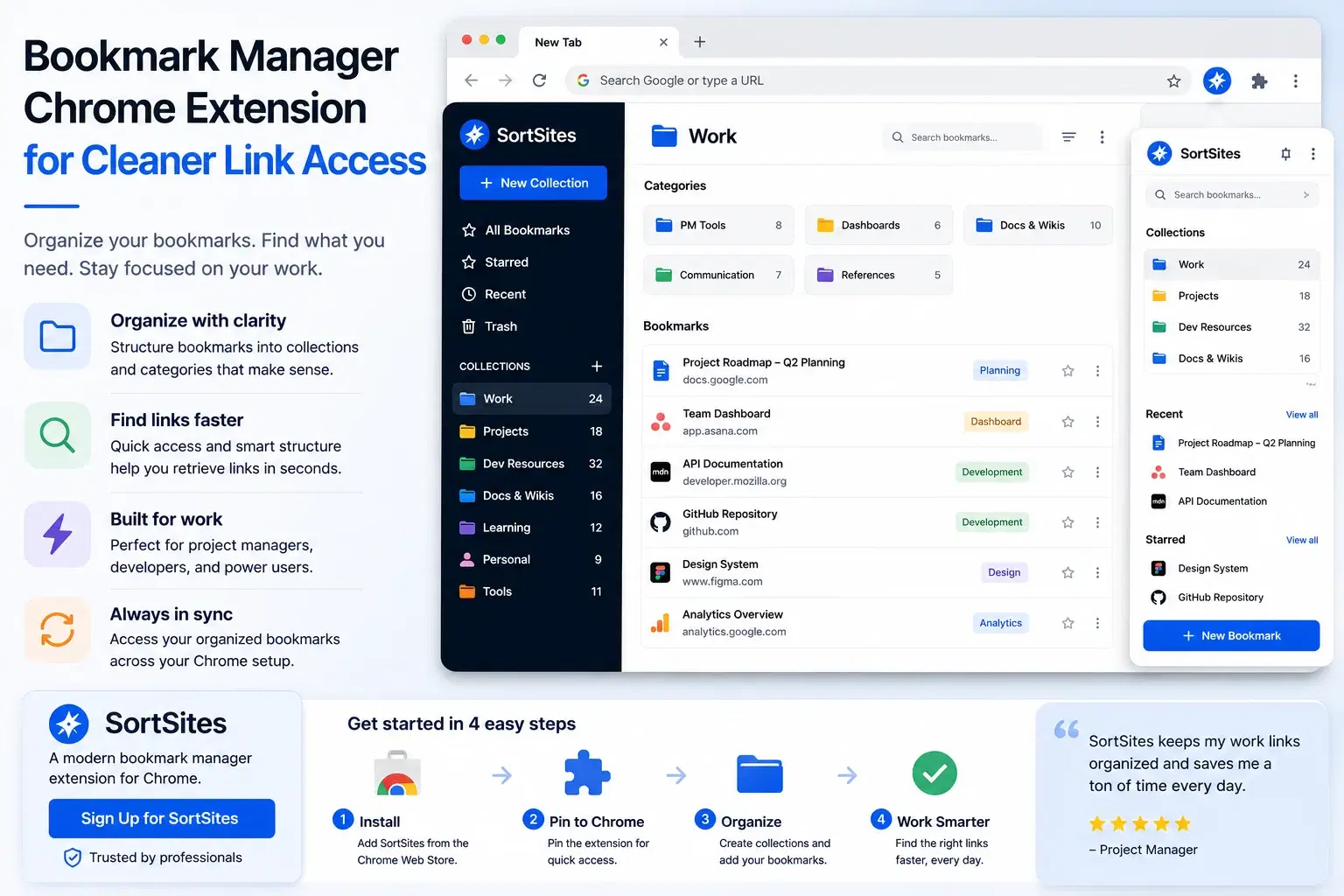
Task: Click the Analytics tag on Analytics Overview
Action: (1000, 623)
